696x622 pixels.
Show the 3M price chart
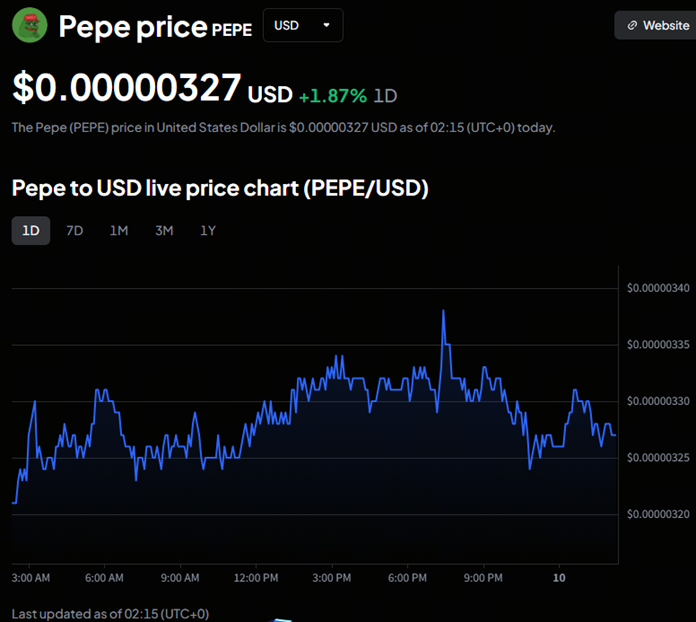[164, 231]
